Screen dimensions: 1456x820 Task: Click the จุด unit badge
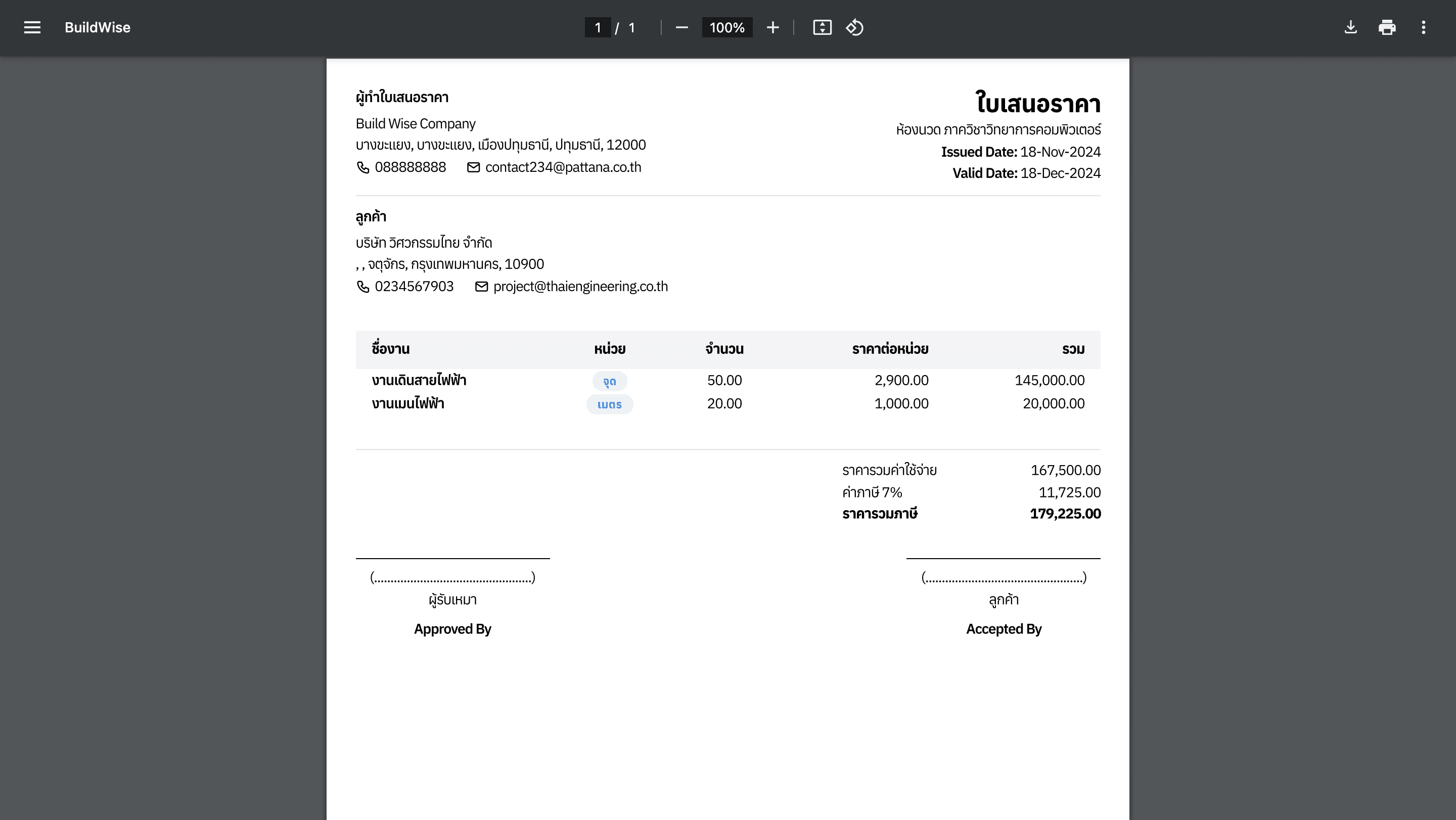[x=609, y=381]
